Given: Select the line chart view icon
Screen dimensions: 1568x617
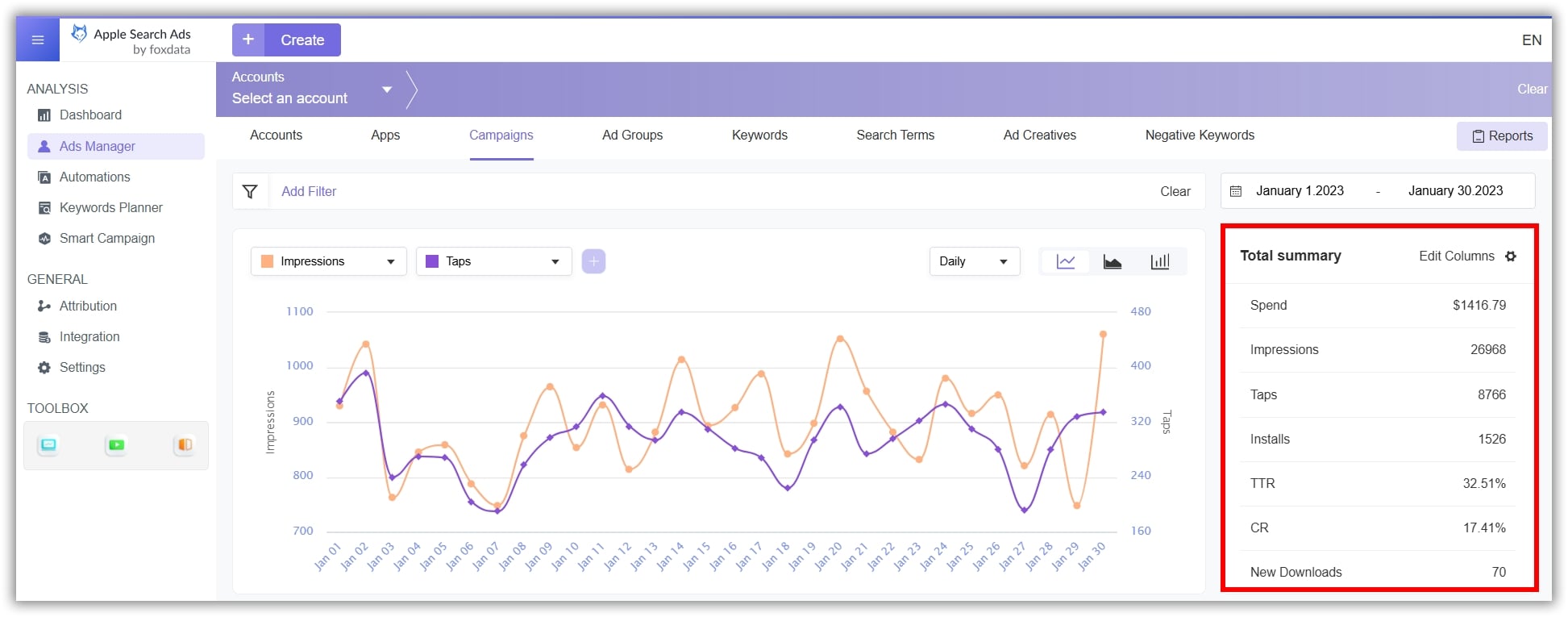Looking at the screenshot, I should pos(1065,261).
